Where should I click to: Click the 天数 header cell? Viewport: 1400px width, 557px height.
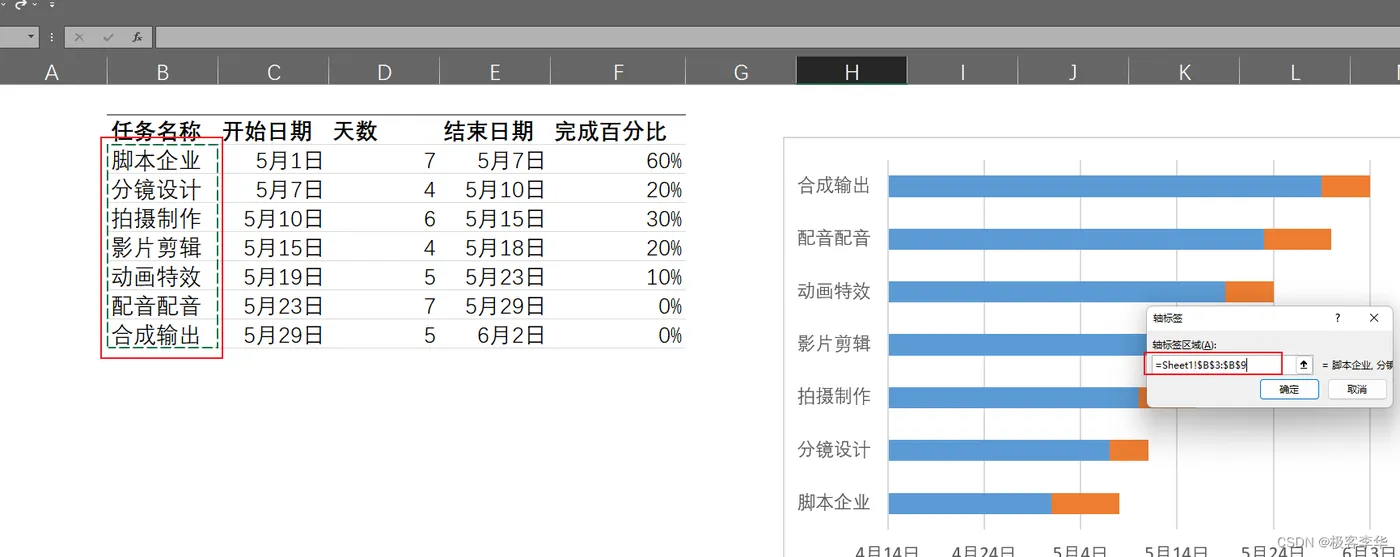pyautogui.click(x=384, y=131)
